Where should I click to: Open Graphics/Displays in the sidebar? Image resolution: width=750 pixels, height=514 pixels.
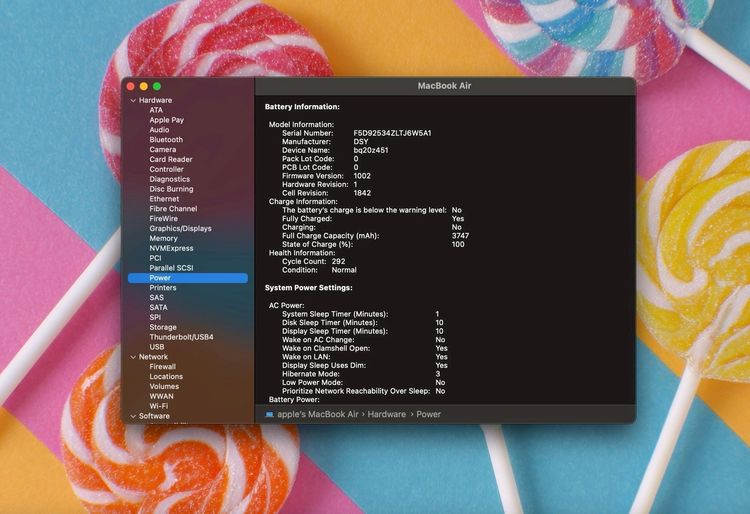tap(180, 229)
